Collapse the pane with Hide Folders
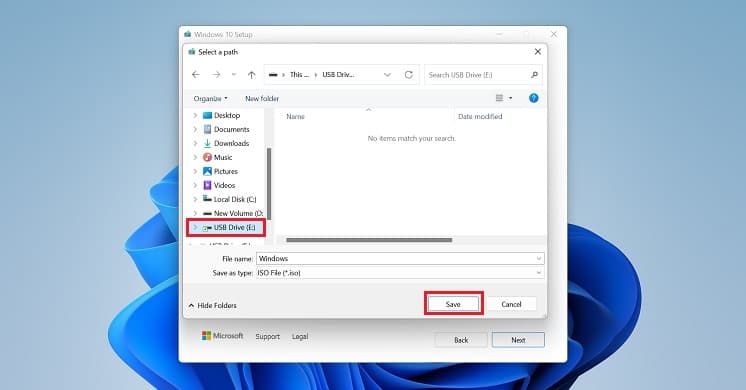Viewport: 746px width, 390px height. click(x=212, y=305)
